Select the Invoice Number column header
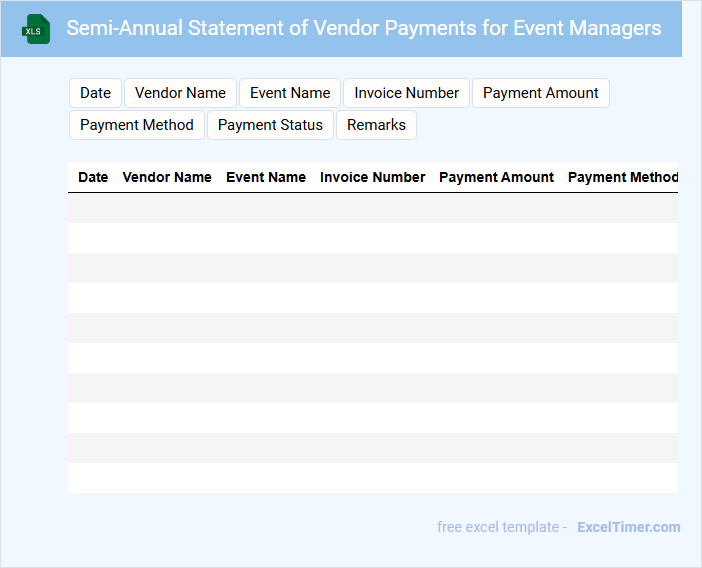 (x=372, y=177)
